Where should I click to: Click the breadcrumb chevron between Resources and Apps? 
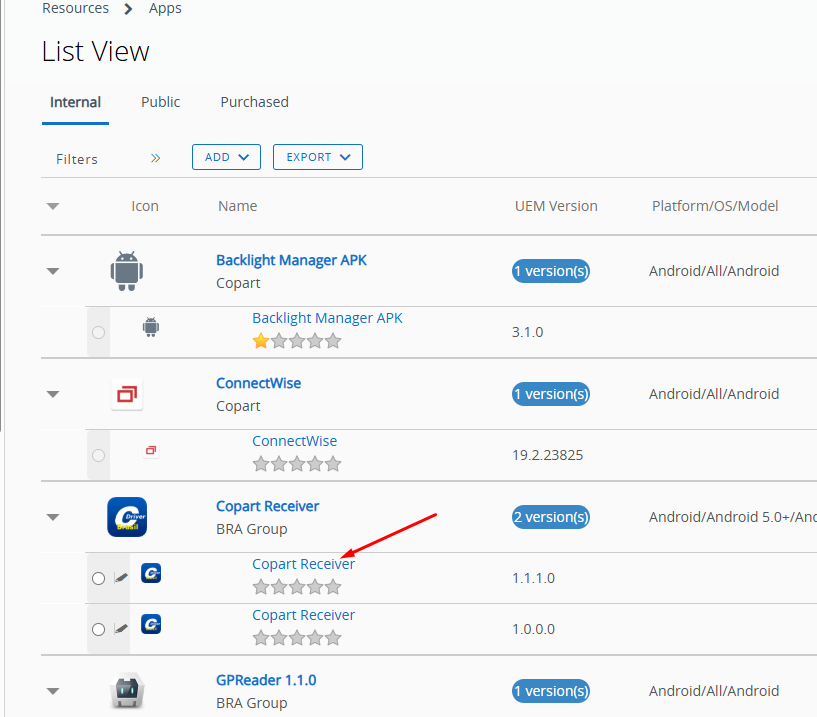pyautogui.click(x=128, y=8)
